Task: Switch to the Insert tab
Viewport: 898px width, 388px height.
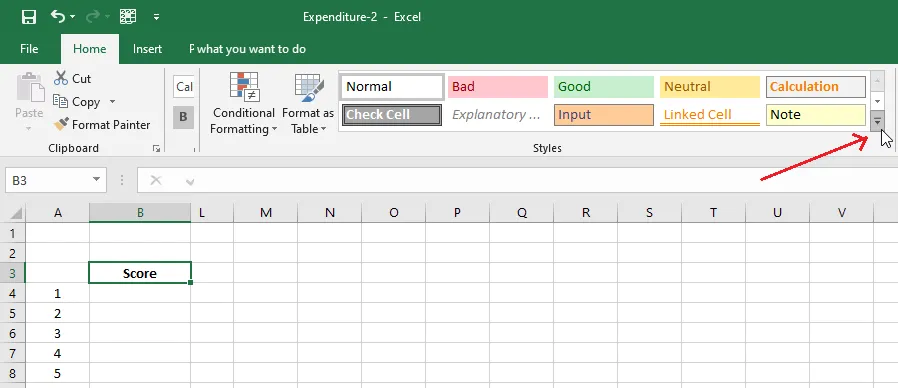Action: 147,49
